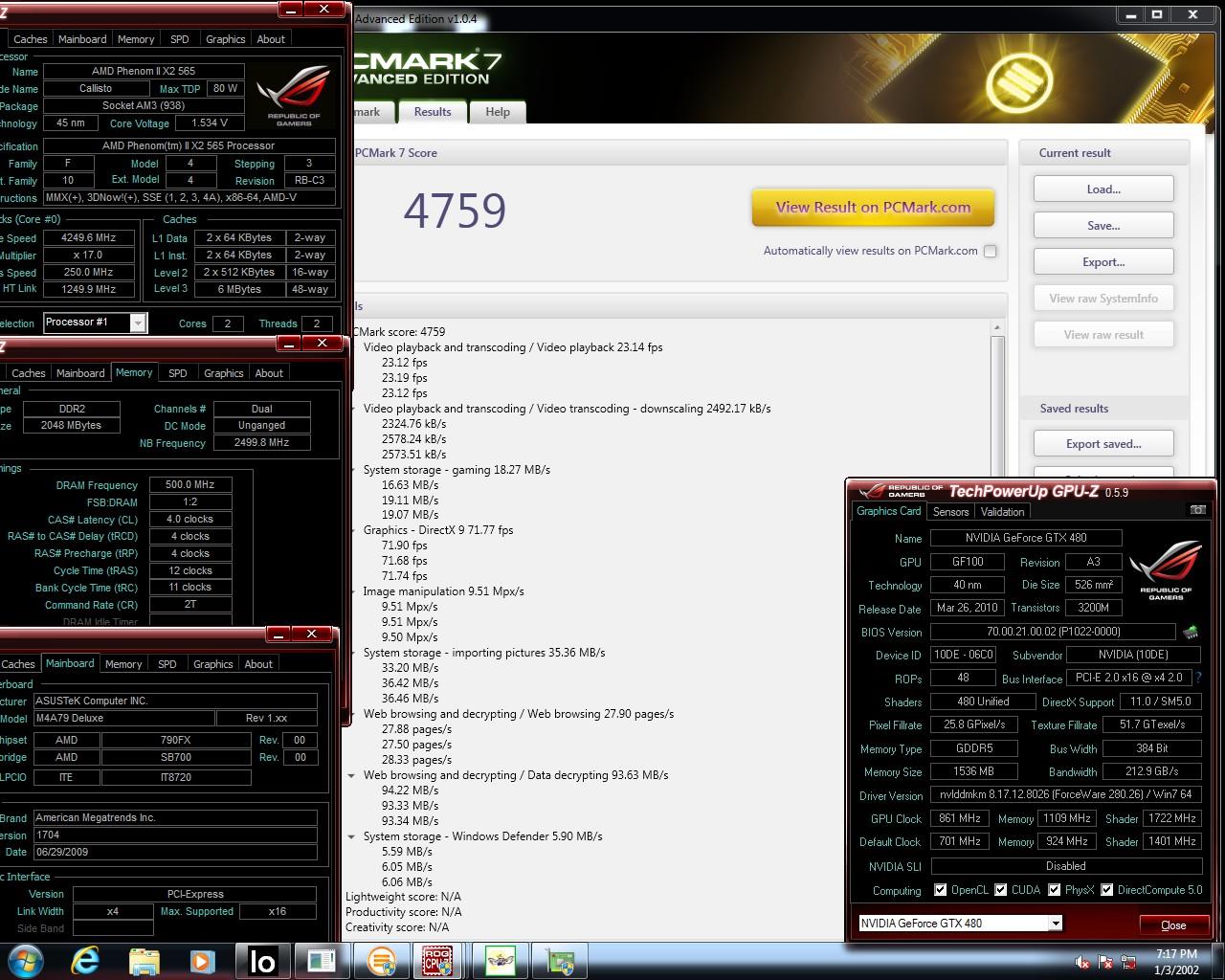Screen dimensions: 1225x980
Task: Click the Core Voltage value 1.534 V
Action: pyautogui.click(x=210, y=123)
